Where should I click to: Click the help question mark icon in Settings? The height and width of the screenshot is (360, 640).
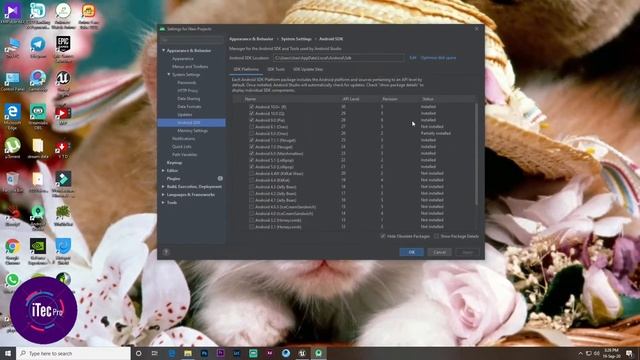point(166,252)
